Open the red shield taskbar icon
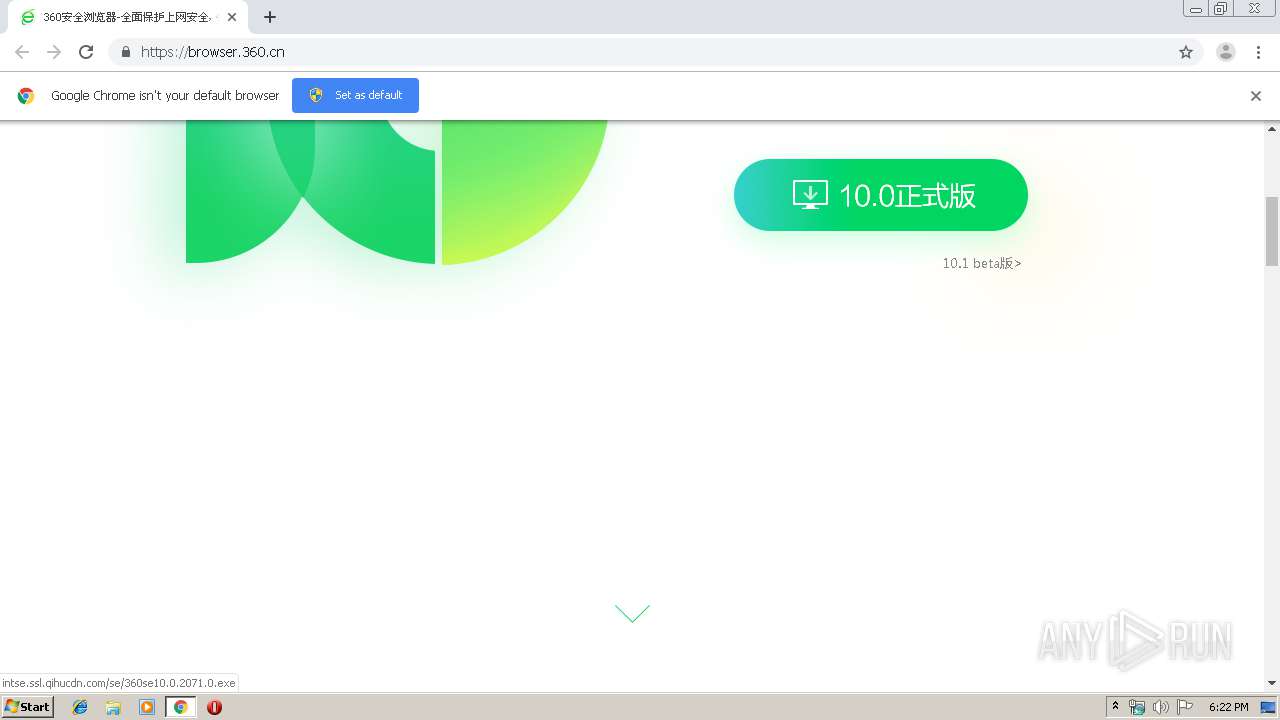Image resolution: width=1280 pixels, height=720 pixels. point(214,707)
